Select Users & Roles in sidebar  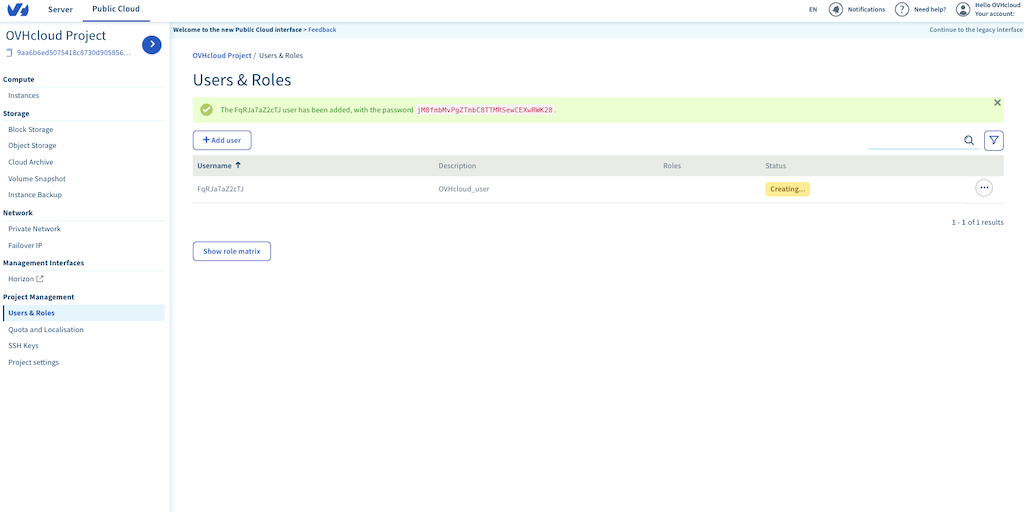point(82,313)
